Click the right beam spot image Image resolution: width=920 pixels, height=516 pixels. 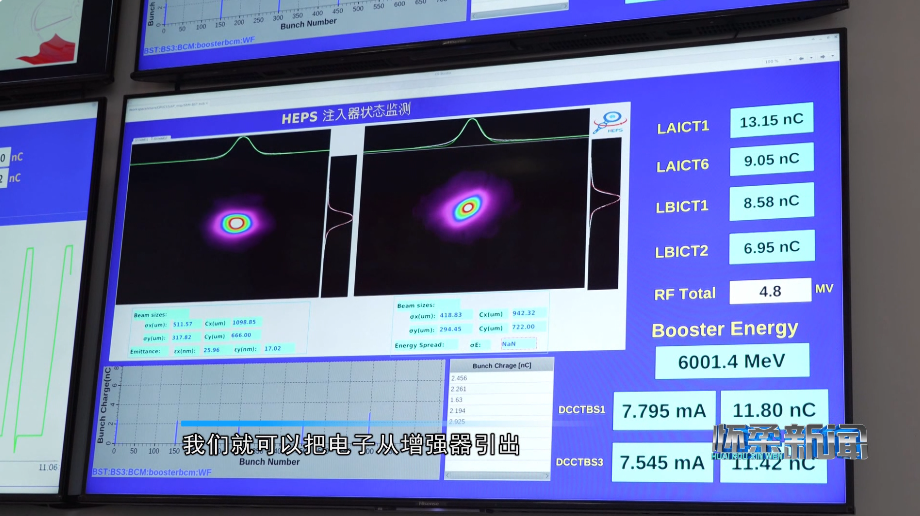467,209
